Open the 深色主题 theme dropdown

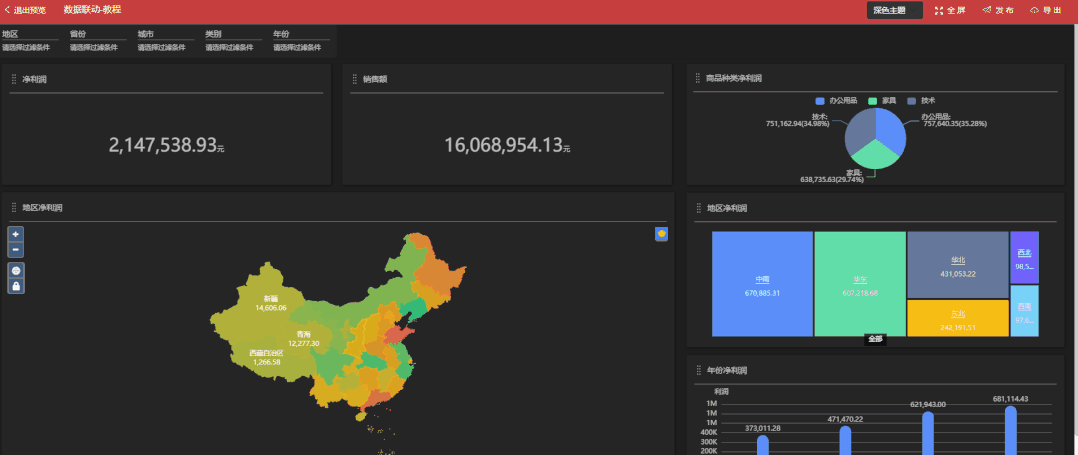[894, 11]
